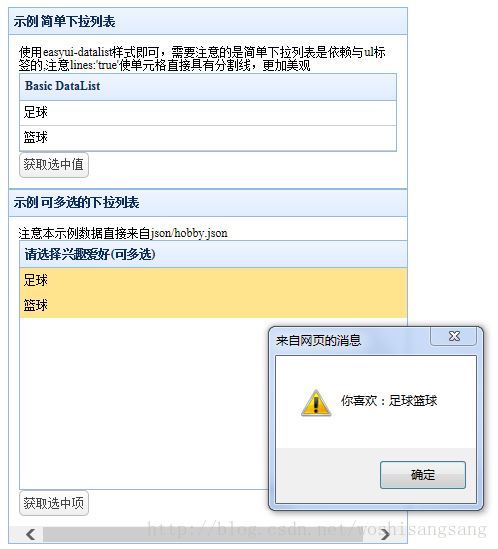Screen dimensions: 498x549
Task: Click the 获取选中项 button
Action: [x=54, y=503]
